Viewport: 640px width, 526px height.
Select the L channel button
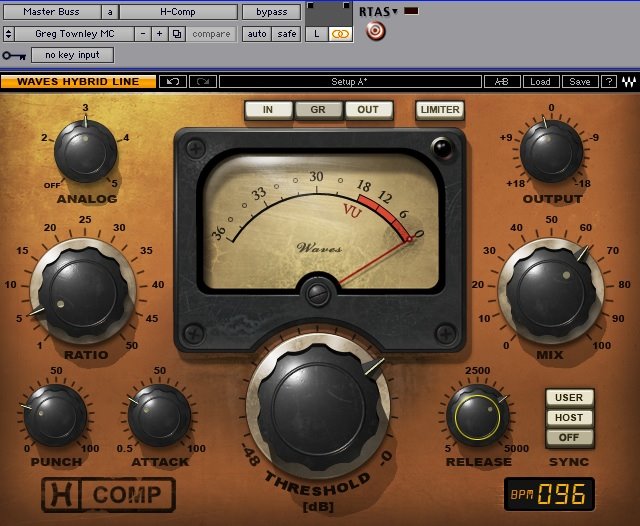coord(317,34)
